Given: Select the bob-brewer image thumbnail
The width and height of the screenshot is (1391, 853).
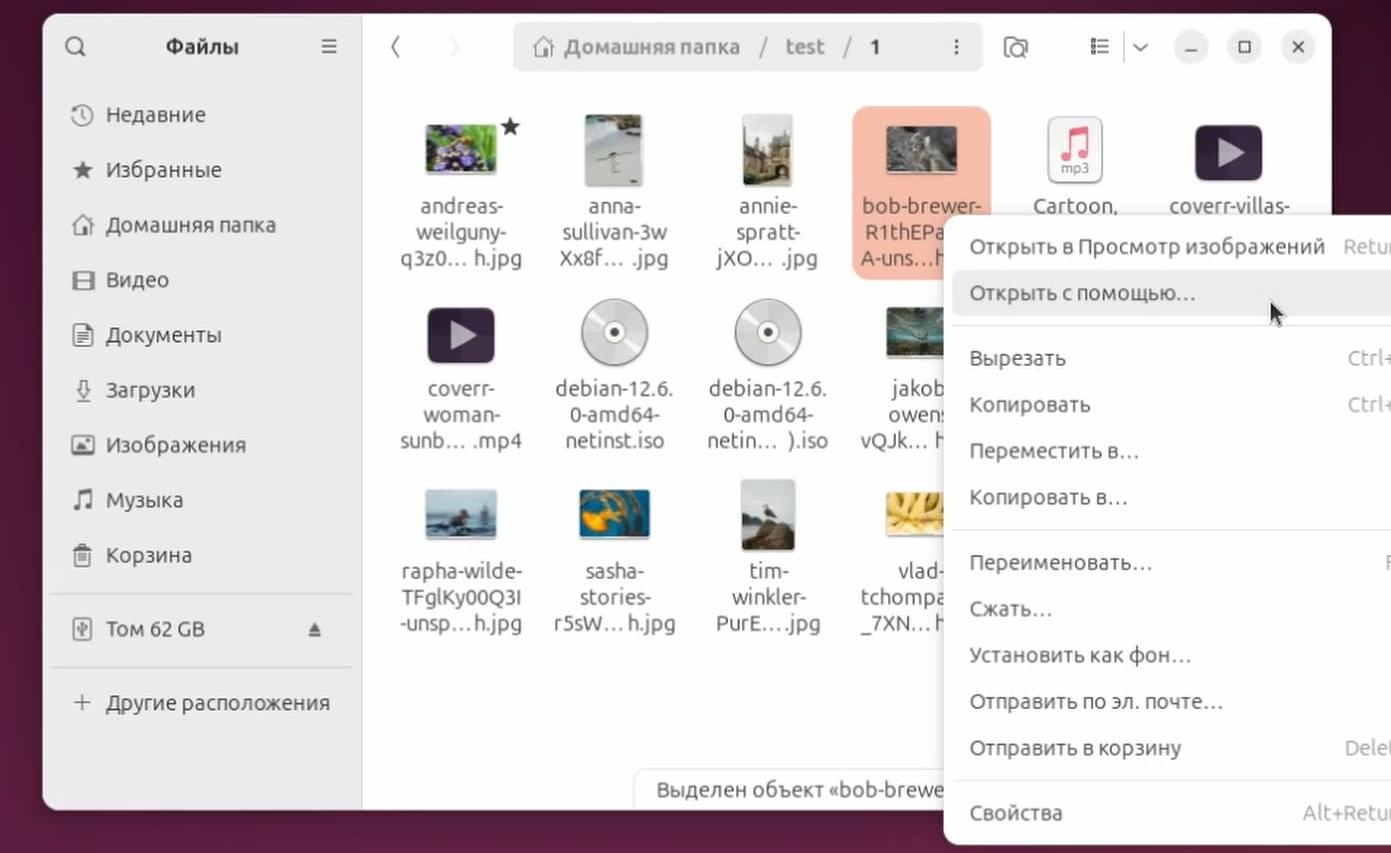Looking at the screenshot, I should 921,149.
